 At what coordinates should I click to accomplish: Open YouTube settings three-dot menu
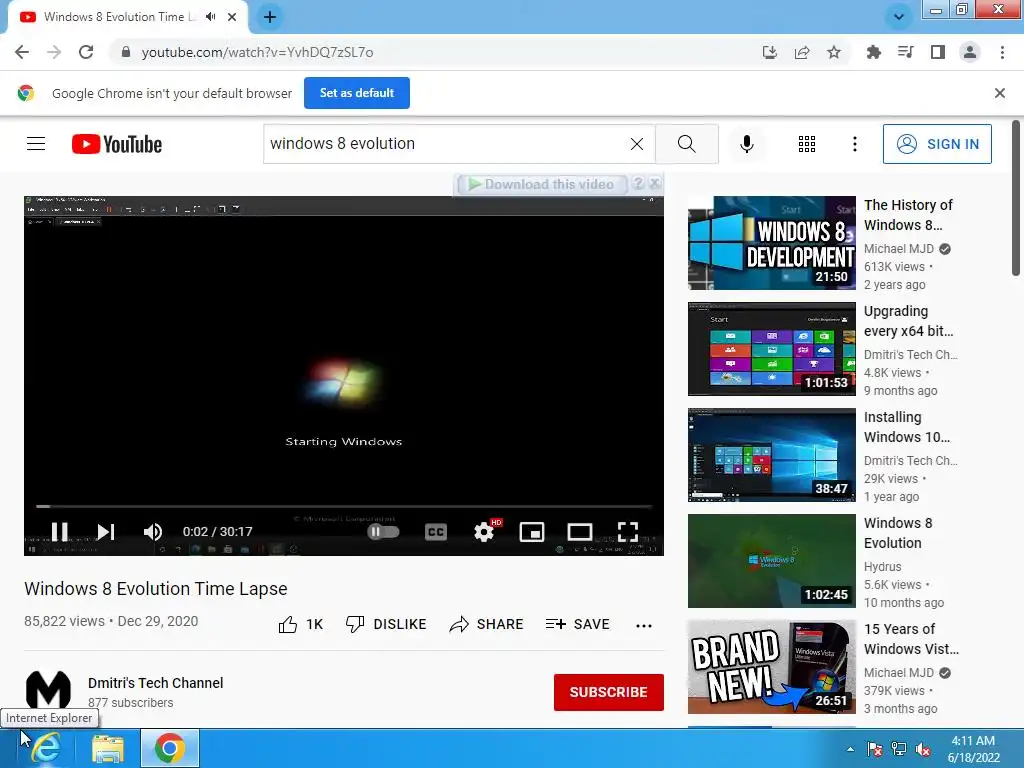coord(854,144)
